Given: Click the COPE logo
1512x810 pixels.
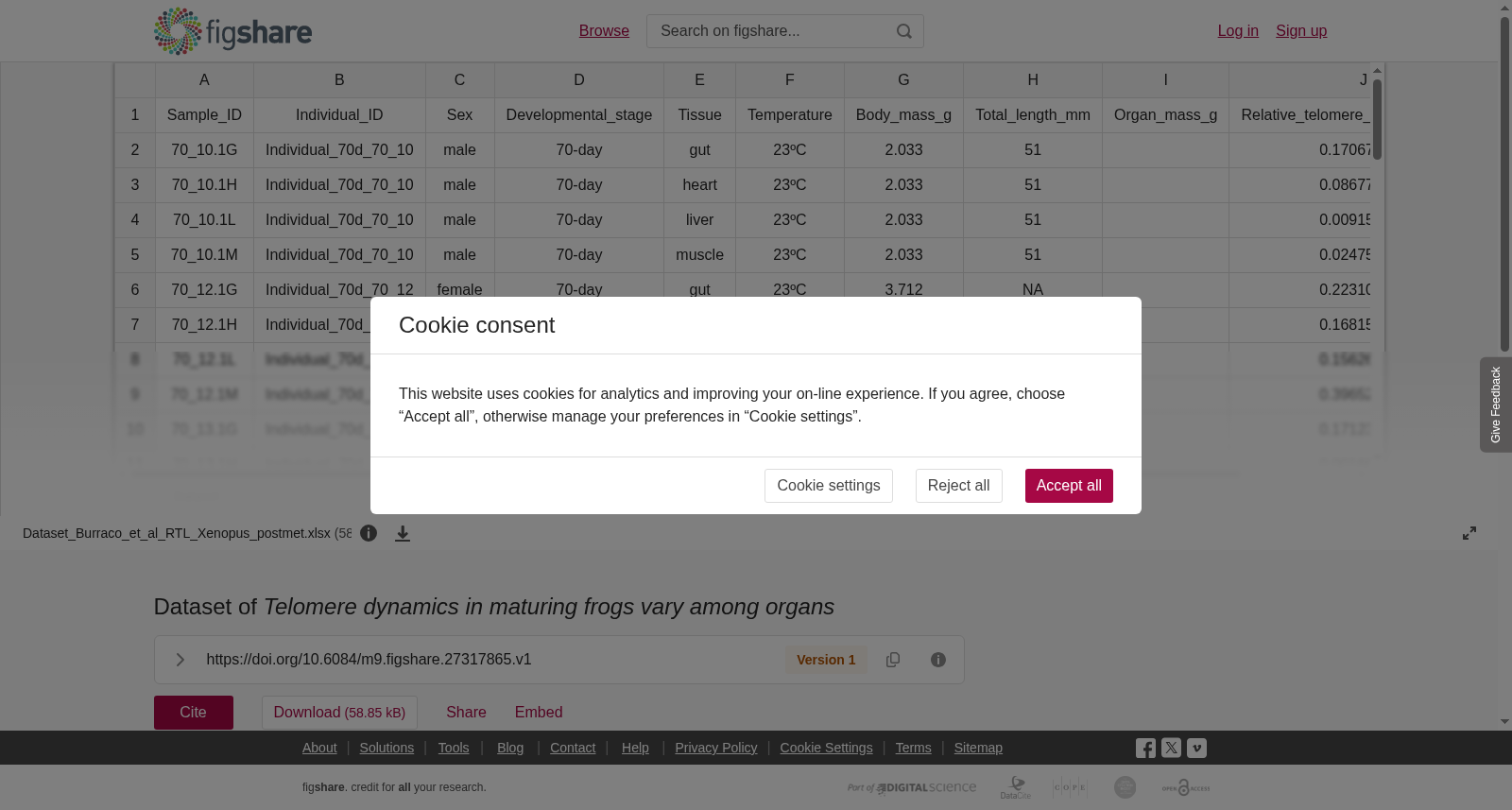Looking at the screenshot, I should pyautogui.click(x=1071, y=787).
